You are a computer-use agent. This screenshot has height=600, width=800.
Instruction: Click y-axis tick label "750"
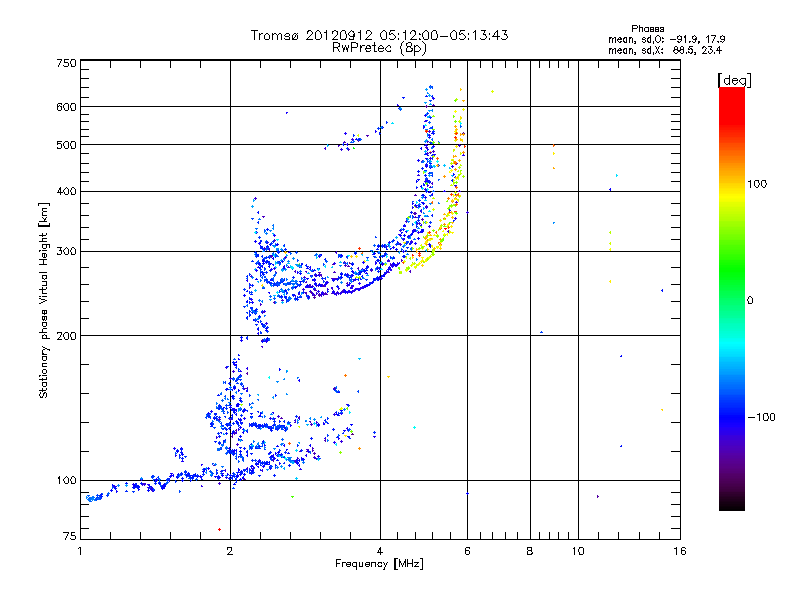66,63
